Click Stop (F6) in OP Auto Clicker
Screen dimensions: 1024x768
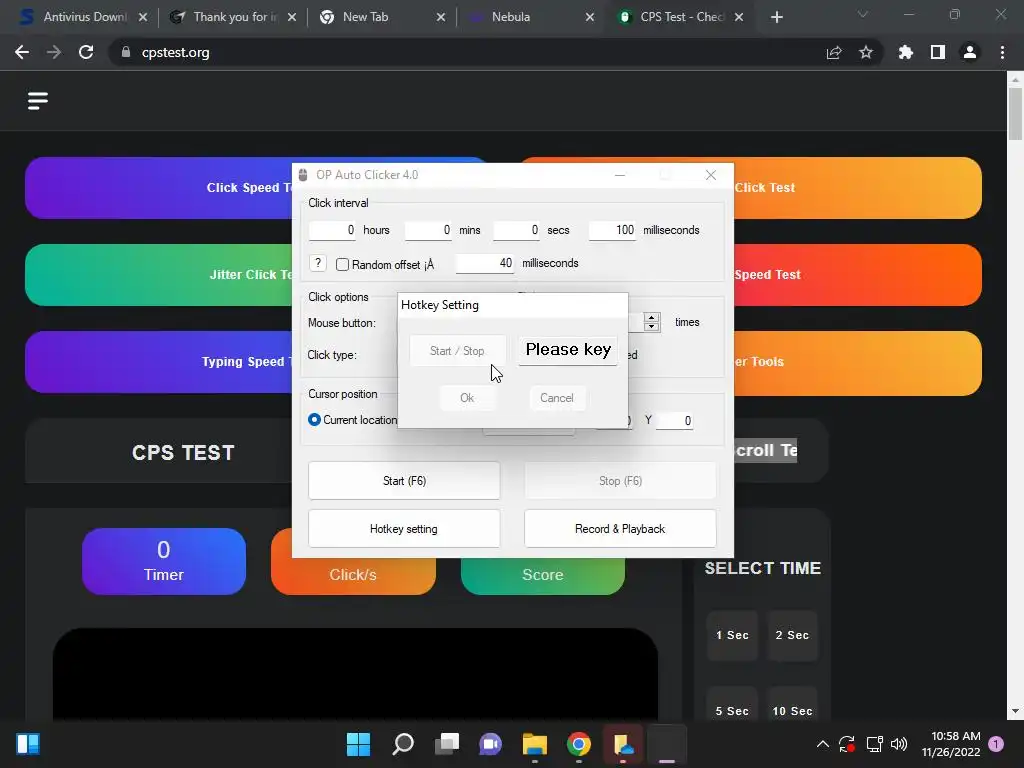click(620, 481)
